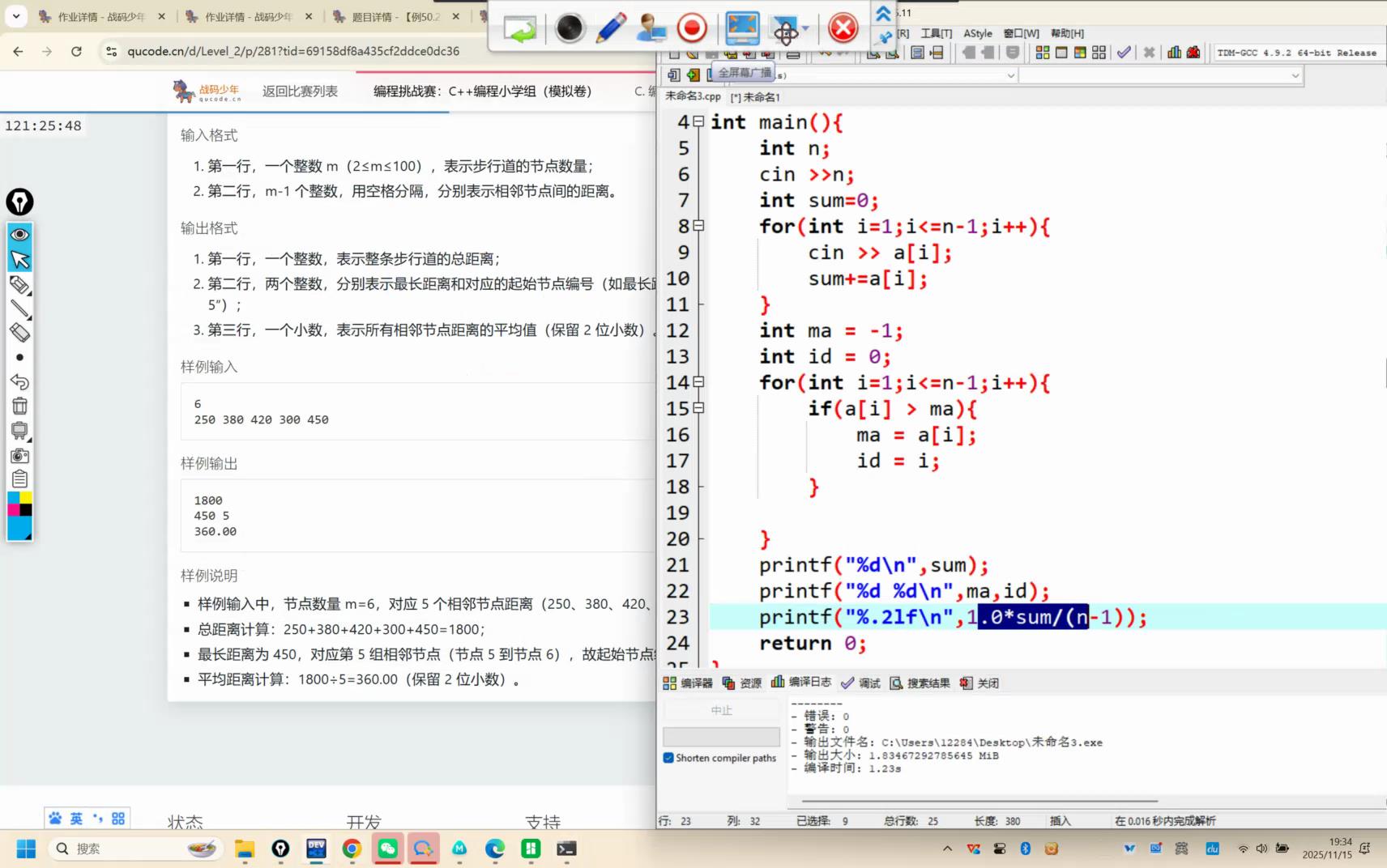Click the camera screenshot icon in left toolbar
The height and width of the screenshot is (868, 1387).
(x=19, y=456)
